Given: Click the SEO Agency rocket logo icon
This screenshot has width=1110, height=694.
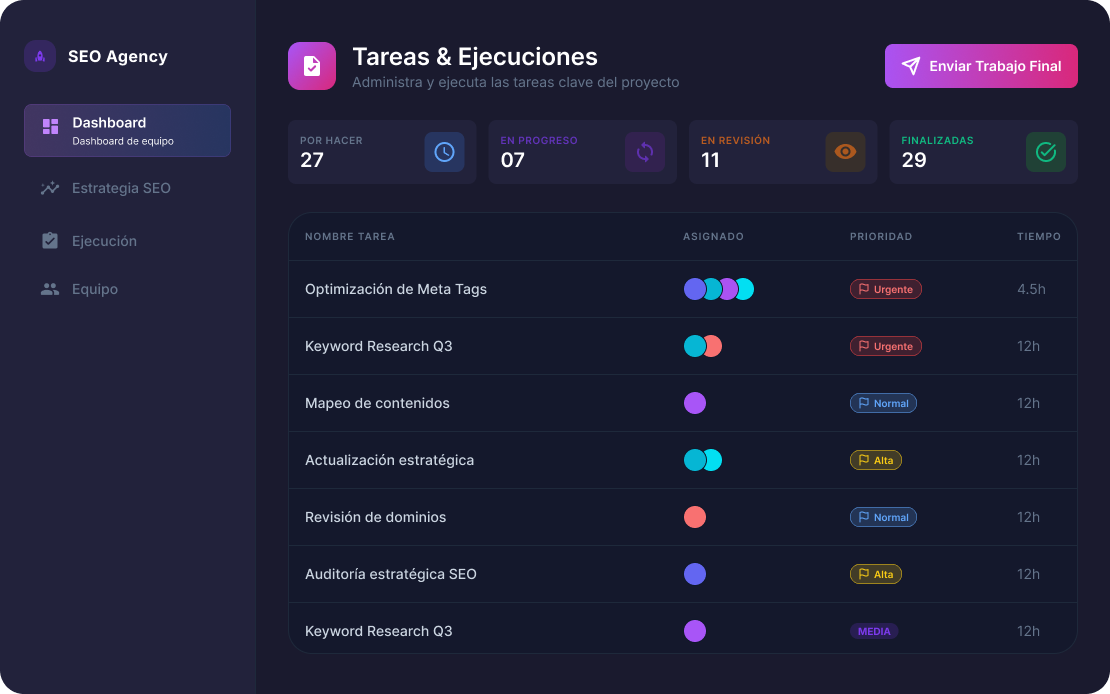Looking at the screenshot, I should pyautogui.click(x=40, y=56).
